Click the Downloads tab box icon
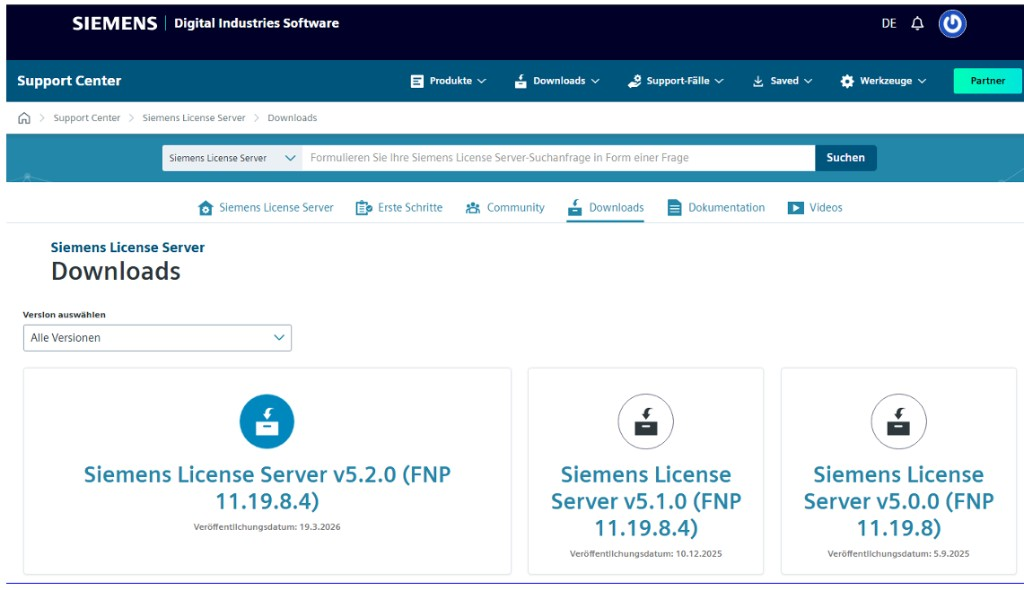Screen dimensions: 1024x590 click(575, 208)
